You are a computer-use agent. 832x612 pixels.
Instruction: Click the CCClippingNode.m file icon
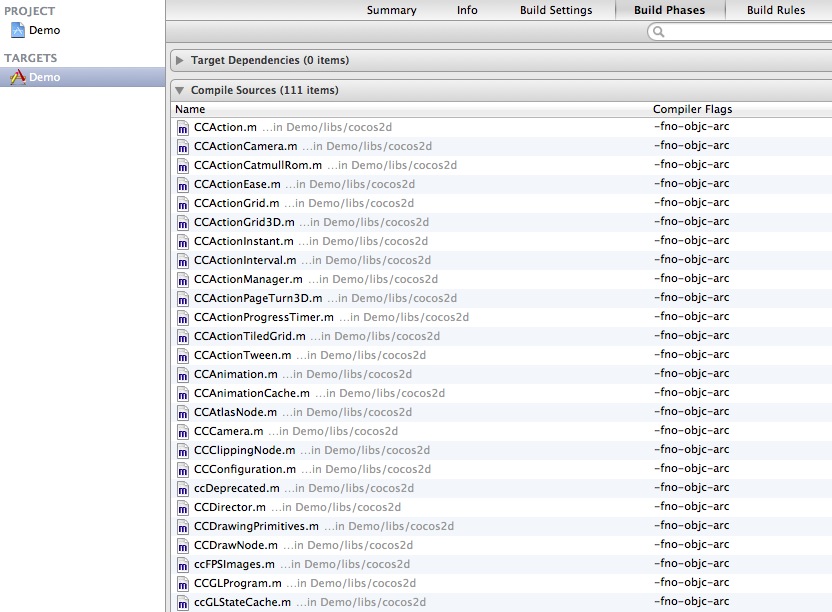point(183,451)
